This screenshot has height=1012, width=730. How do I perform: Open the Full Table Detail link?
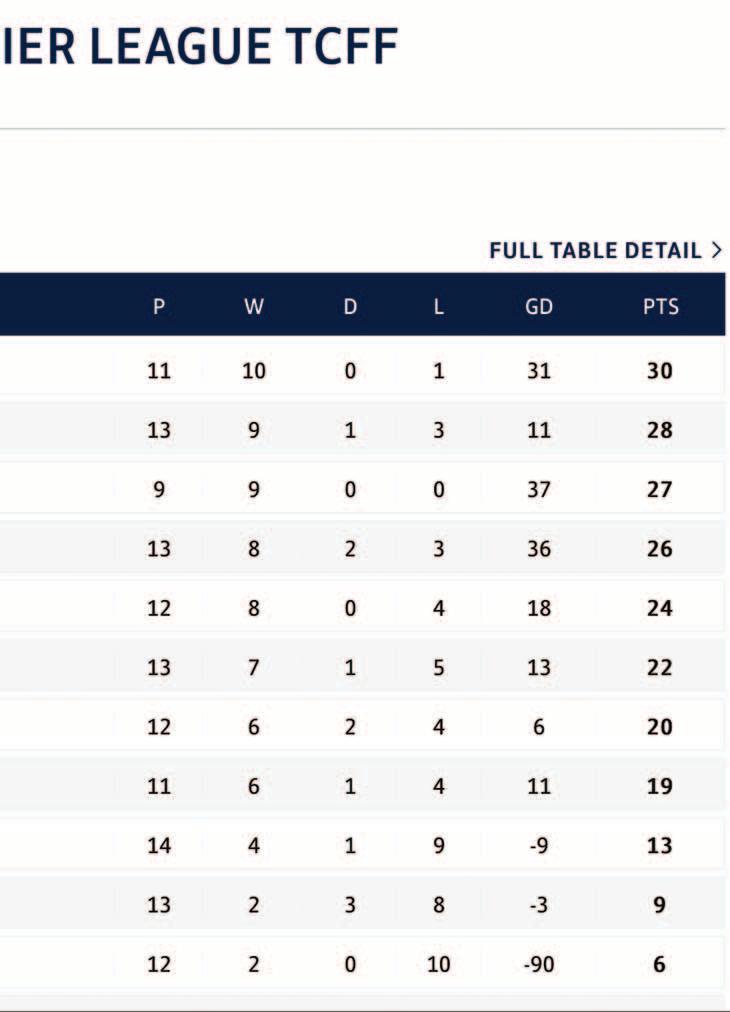595,251
